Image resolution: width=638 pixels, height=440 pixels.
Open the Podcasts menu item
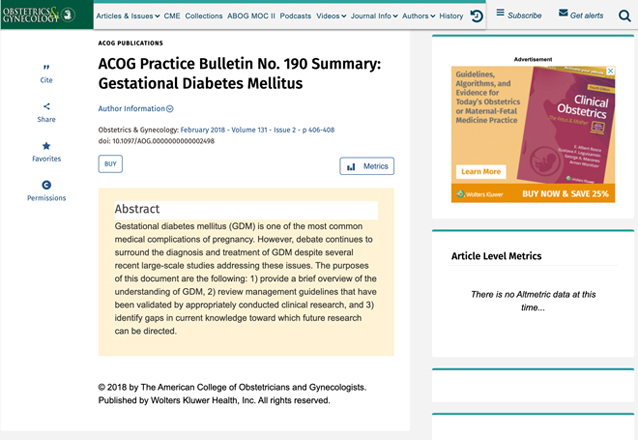tap(295, 16)
